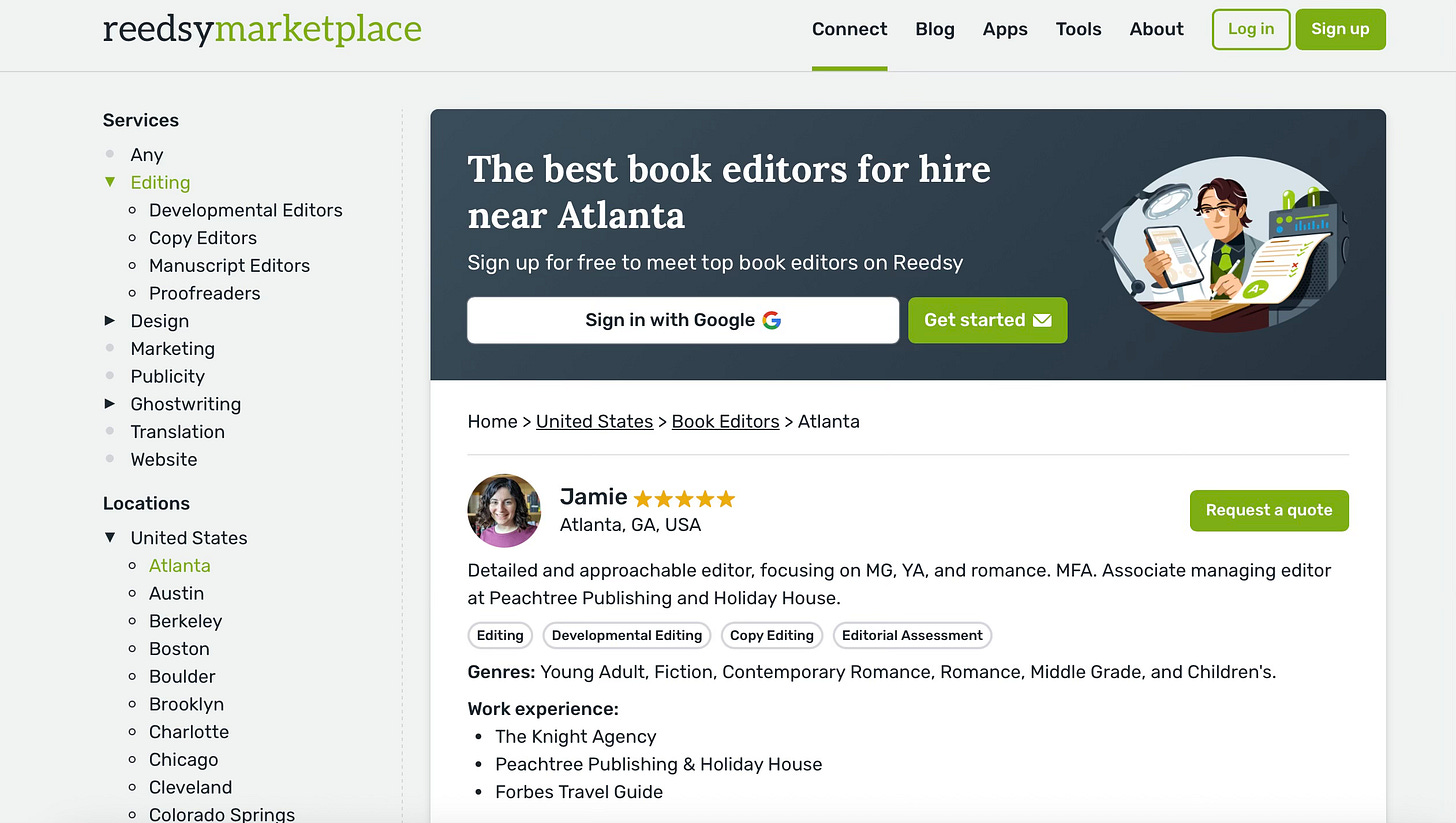This screenshot has width=1456, height=823.
Task: Select Copy Editors filter
Action: [203, 238]
